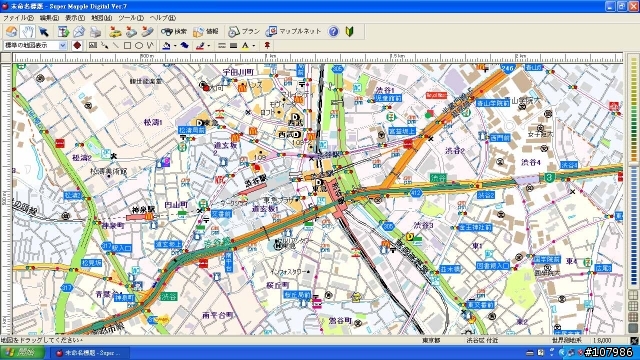Click the Home map icon in toolbar
This screenshot has width=640, height=360.
tap(12, 31)
